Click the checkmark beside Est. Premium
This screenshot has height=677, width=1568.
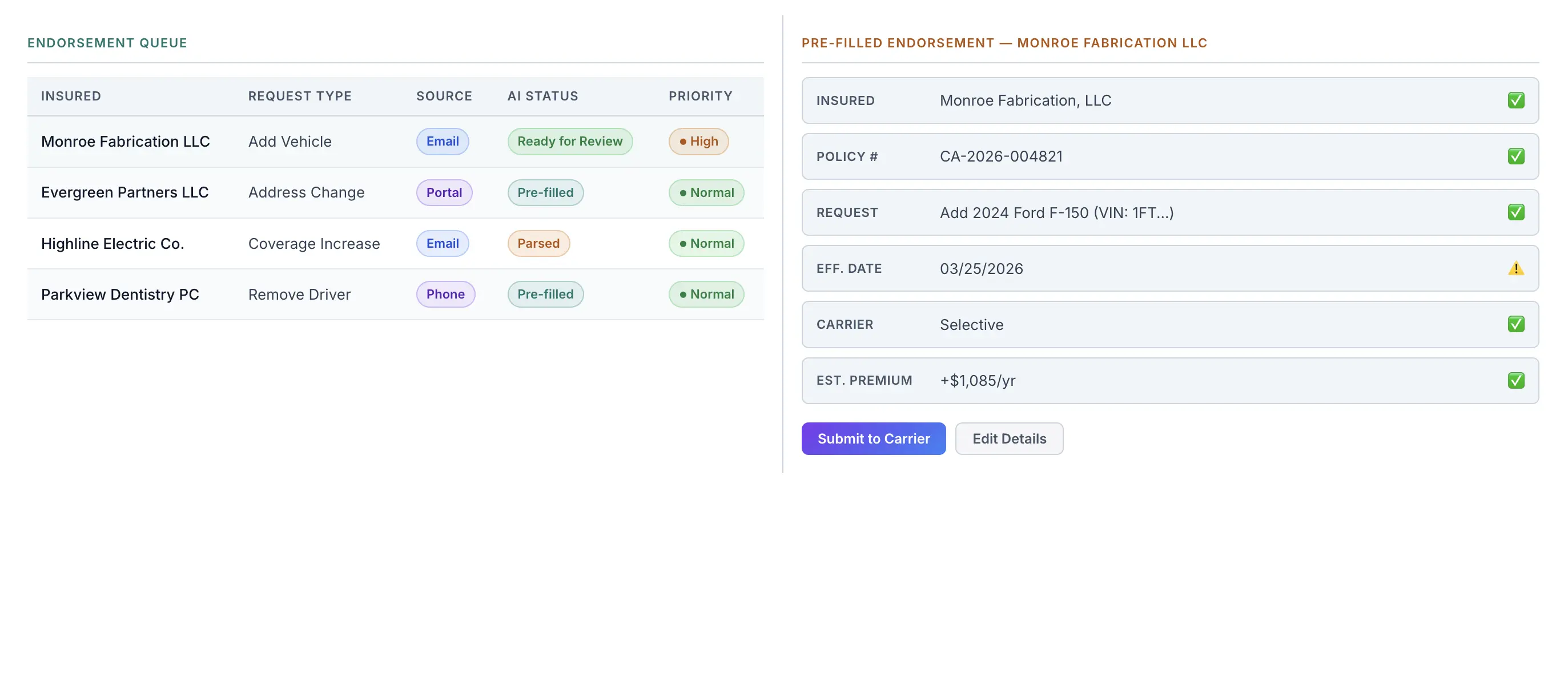(1515, 380)
